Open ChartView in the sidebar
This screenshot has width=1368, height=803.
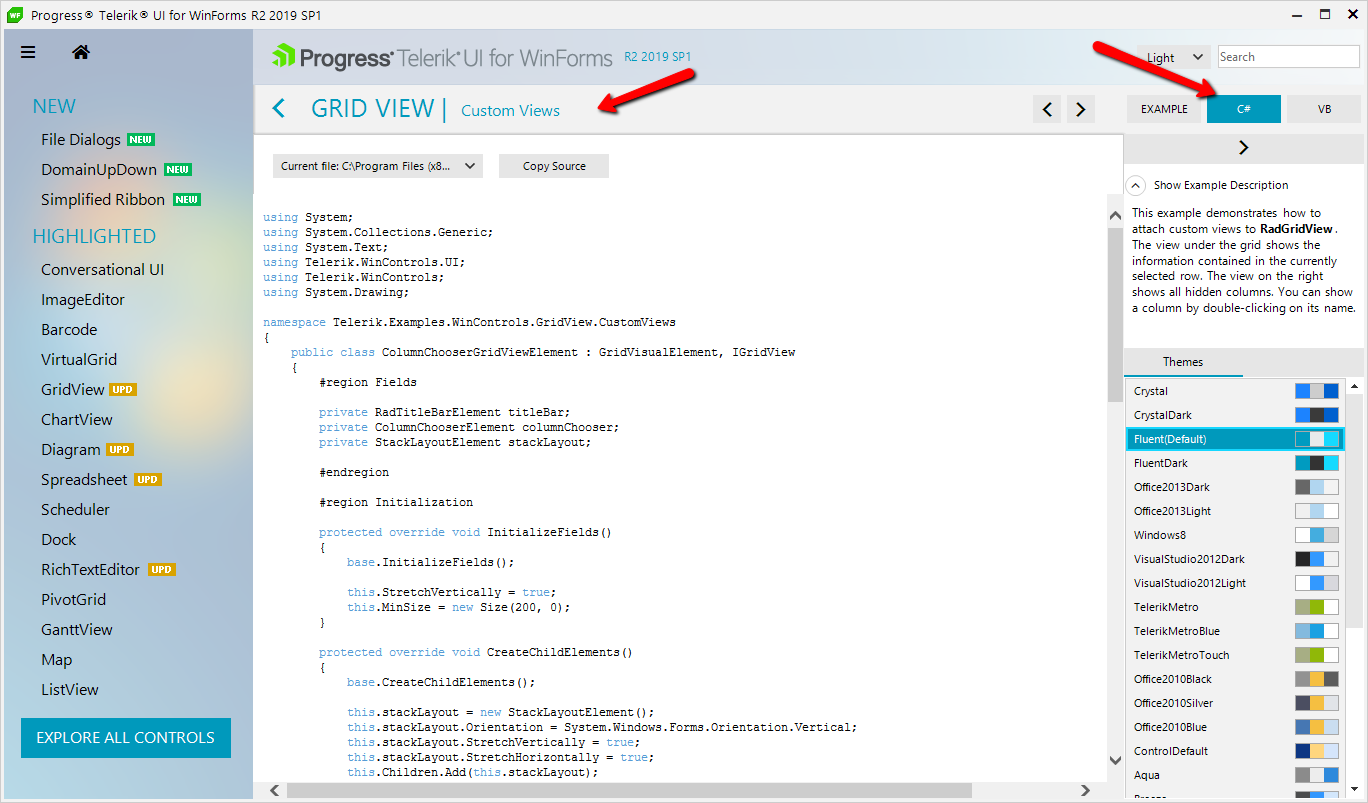tap(77, 420)
